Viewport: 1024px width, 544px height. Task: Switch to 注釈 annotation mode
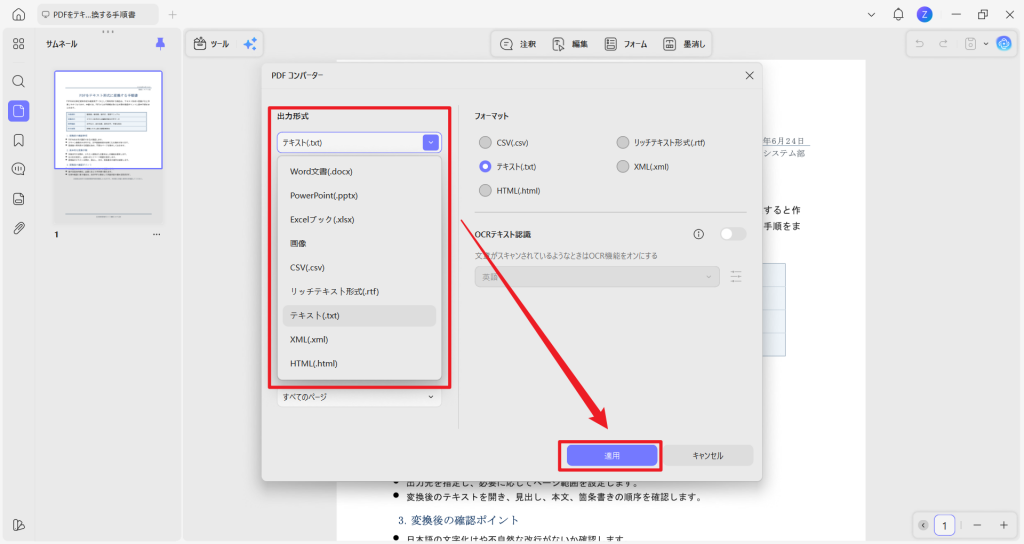(518, 44)
